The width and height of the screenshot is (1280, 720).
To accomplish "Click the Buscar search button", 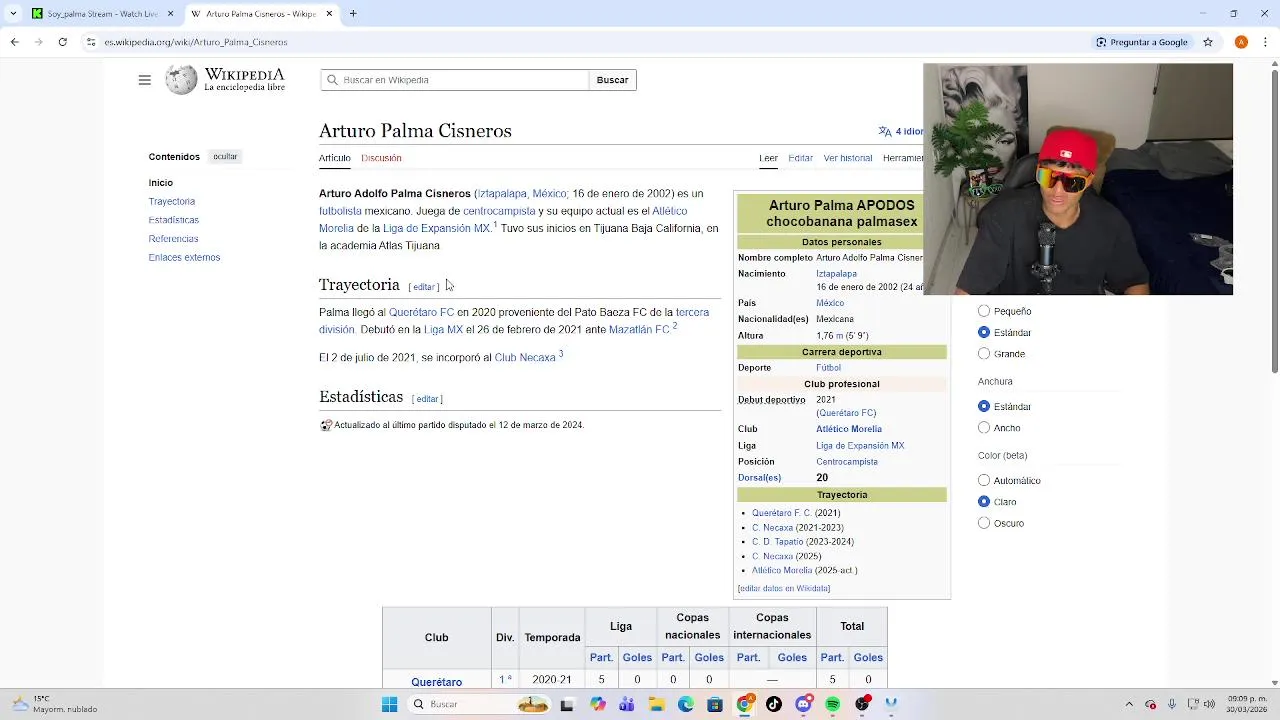I will pos(612,80).
